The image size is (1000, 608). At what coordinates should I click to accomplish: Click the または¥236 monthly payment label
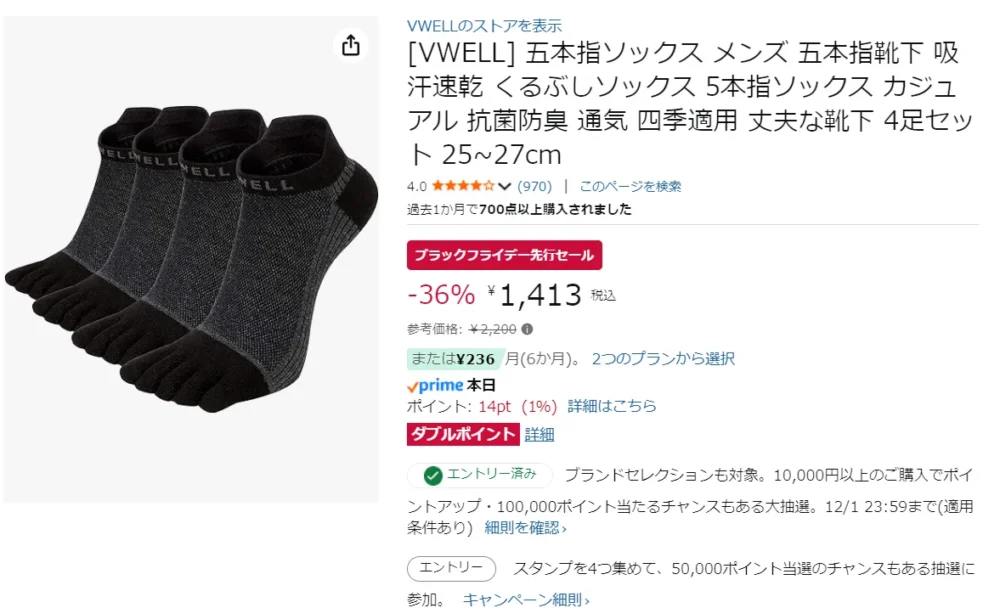click(x=453, y=359)
